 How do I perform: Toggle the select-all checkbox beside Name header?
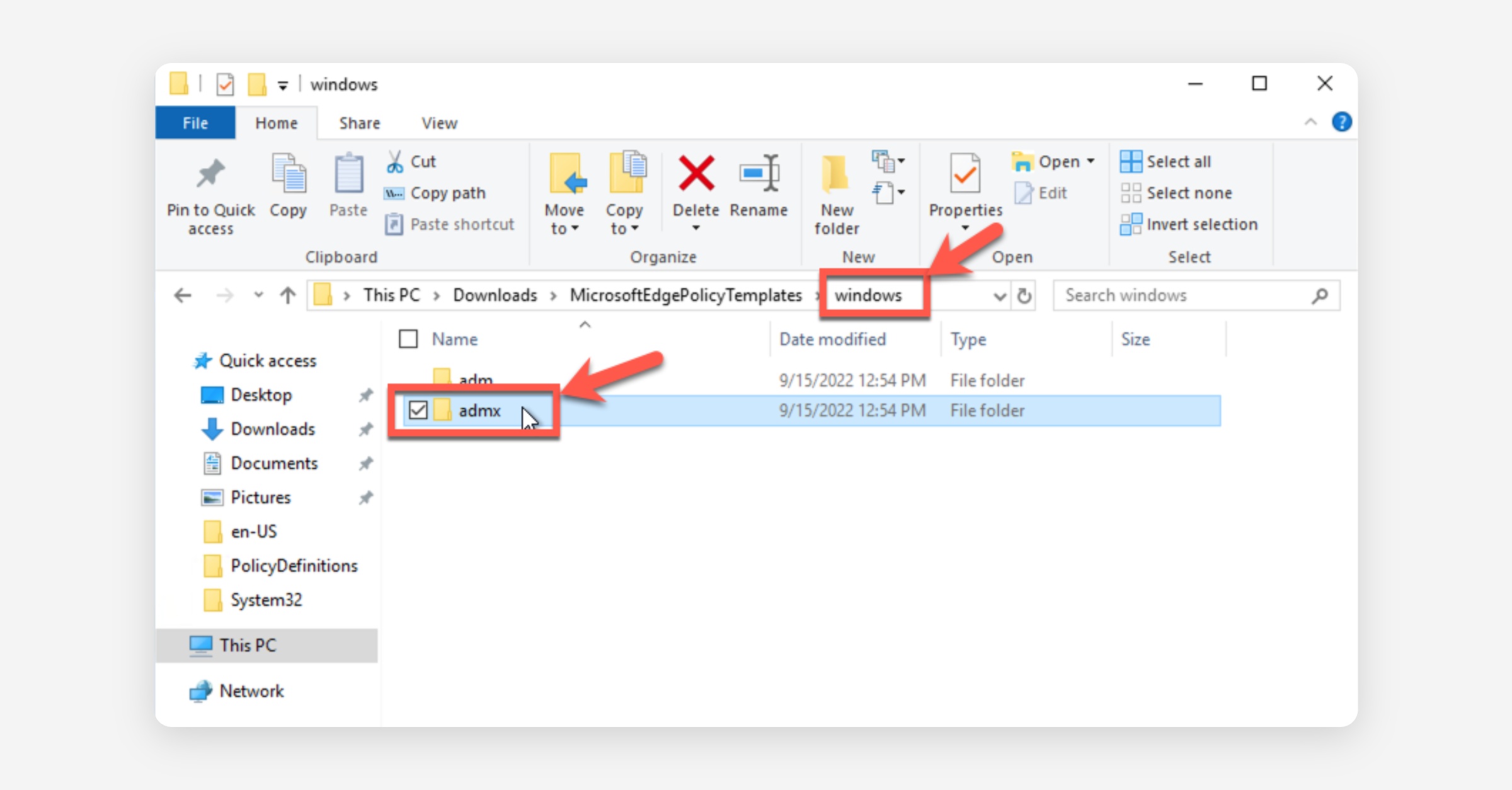tap(408, 339)
